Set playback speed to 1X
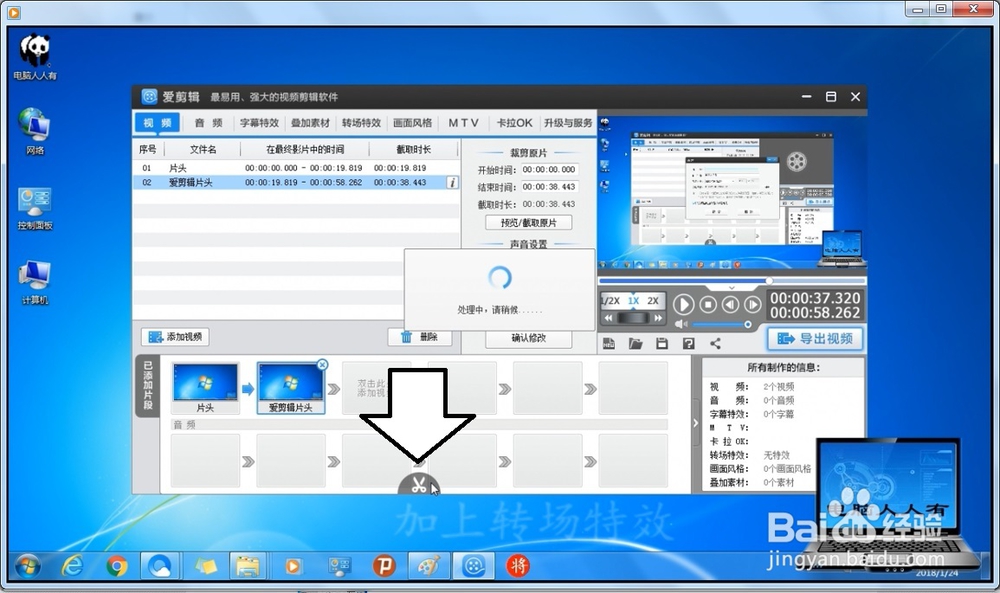This screenshot has width=1000, height=593. pos(633,300)
